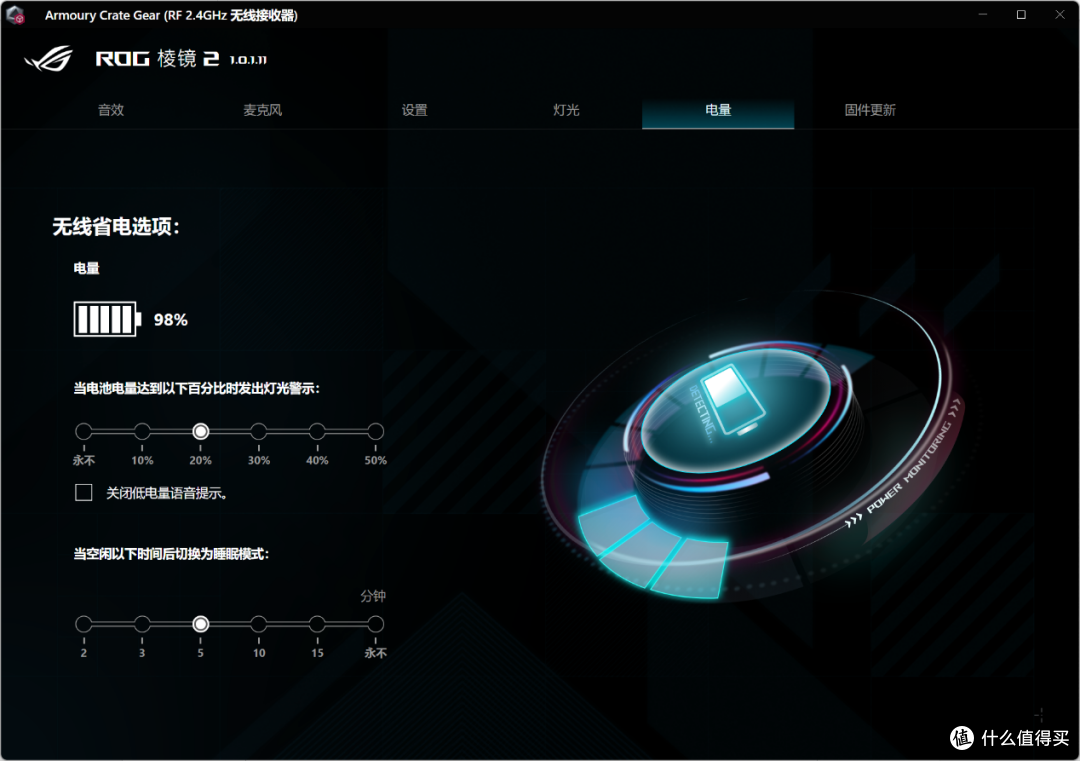The image size is (1080, 761).
Task: Click the 分钟 unit label
Action: click(373, 596)
